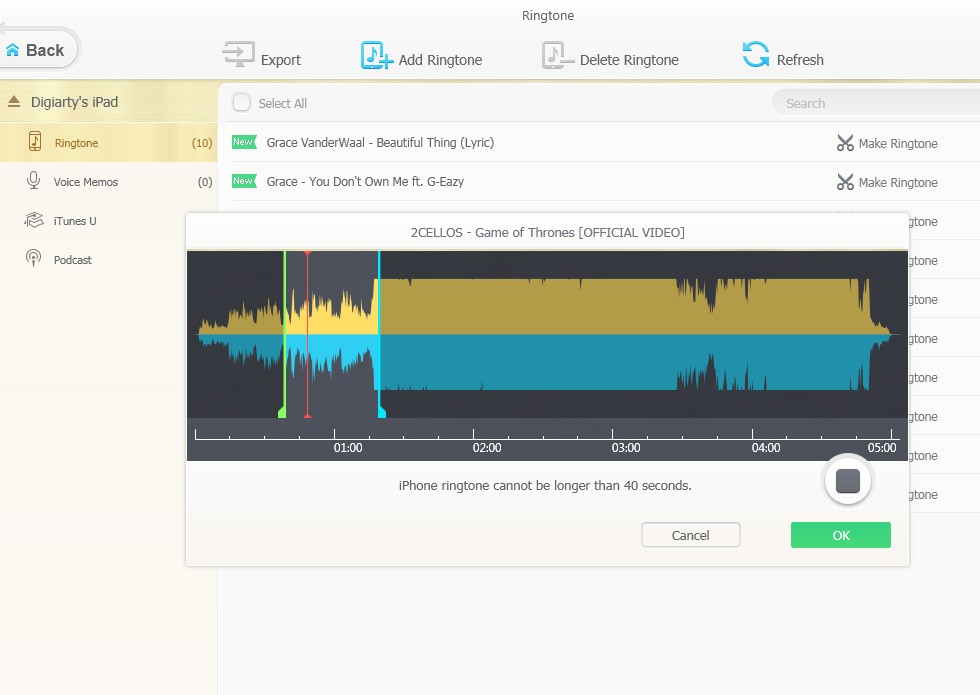Make Ringtone for You Don't Own Me
This screenshot has width=980, height=695.
tap(888, 182)
